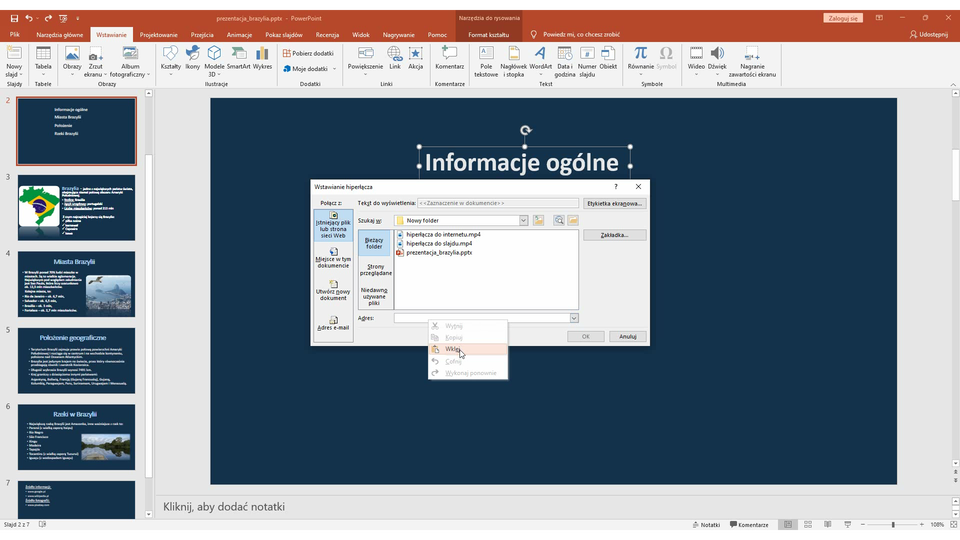Click the browse for file folder icon
Viewport: 960px width, 540px height.
[x=573, y=220]
